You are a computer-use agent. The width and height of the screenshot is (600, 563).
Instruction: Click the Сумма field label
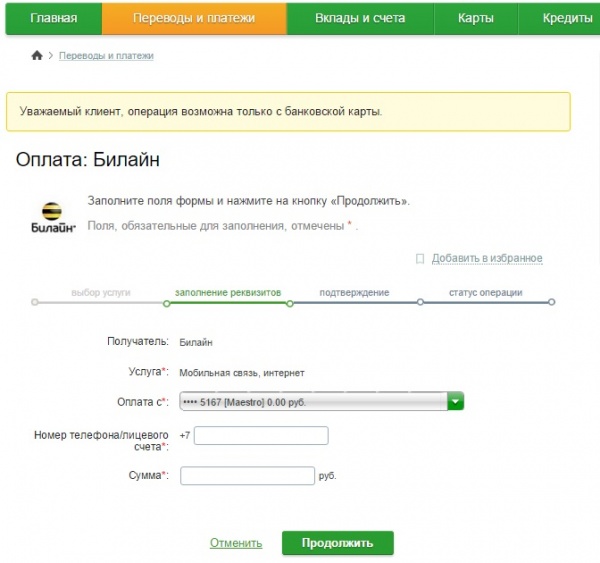[148, 475]
